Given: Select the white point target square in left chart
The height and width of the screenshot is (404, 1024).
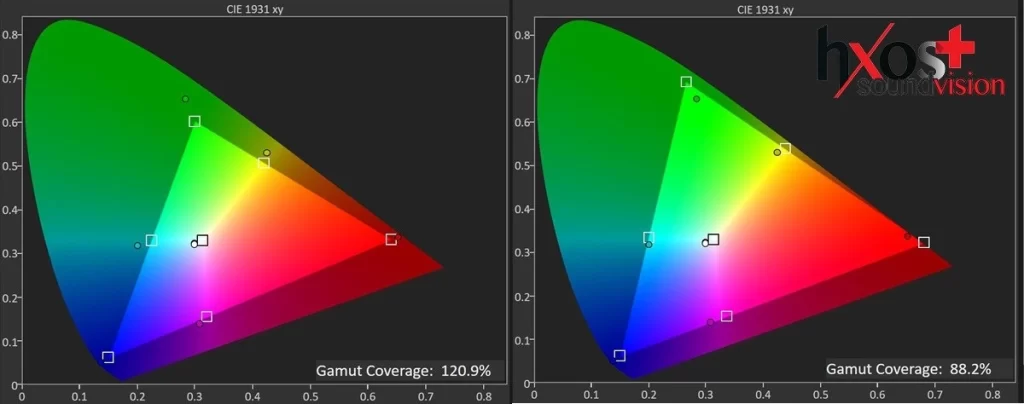Looking at the screenshot, I should (203, 240).
